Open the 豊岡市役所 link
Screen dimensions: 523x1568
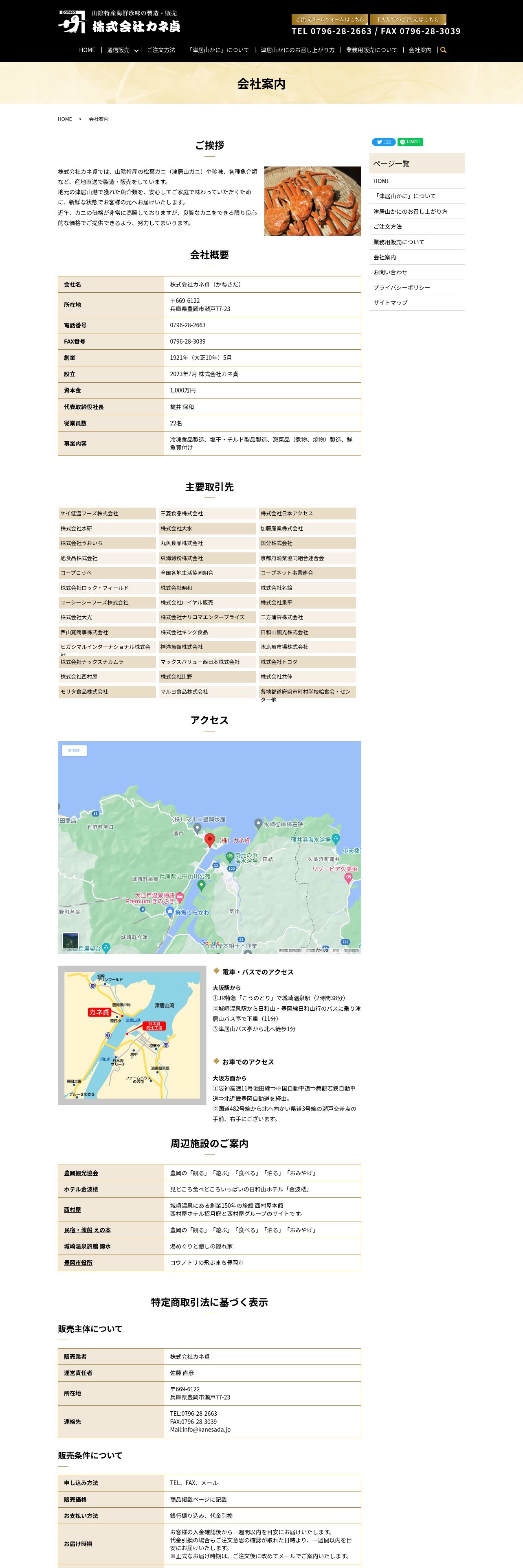(78, 1262)
